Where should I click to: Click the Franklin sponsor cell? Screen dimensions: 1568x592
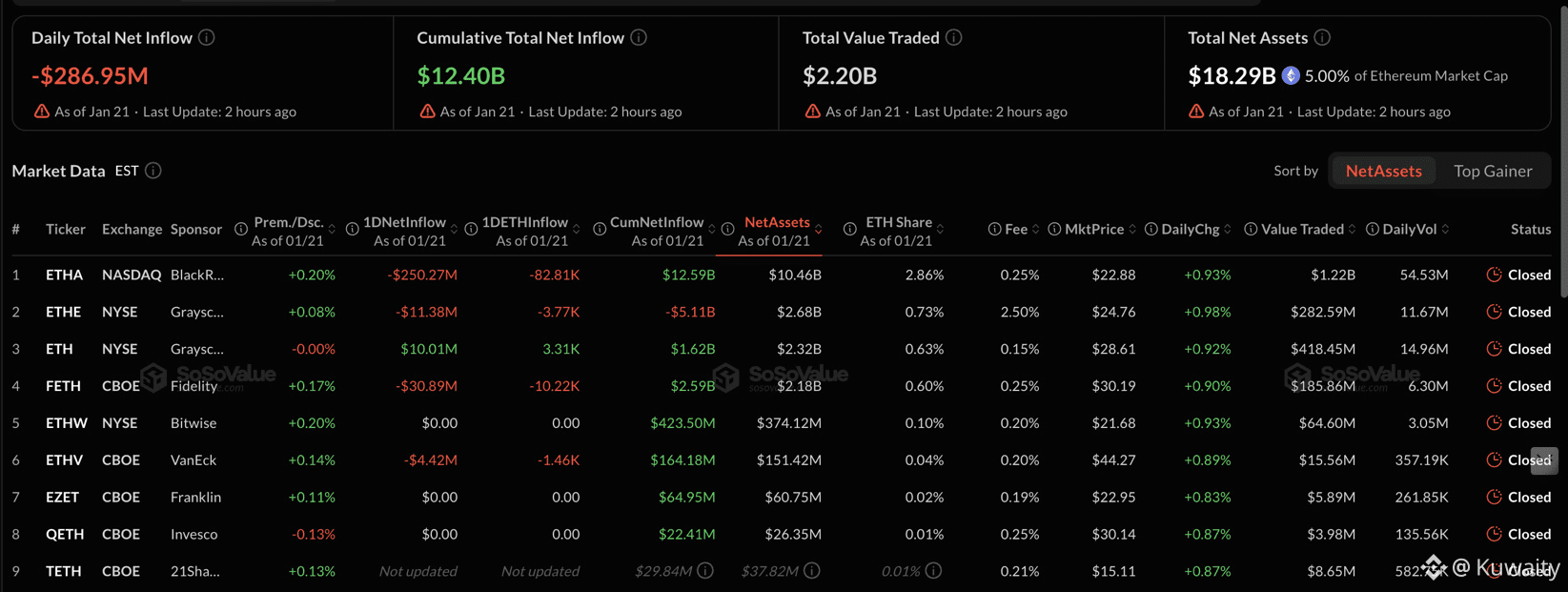[x=195, y=497]
